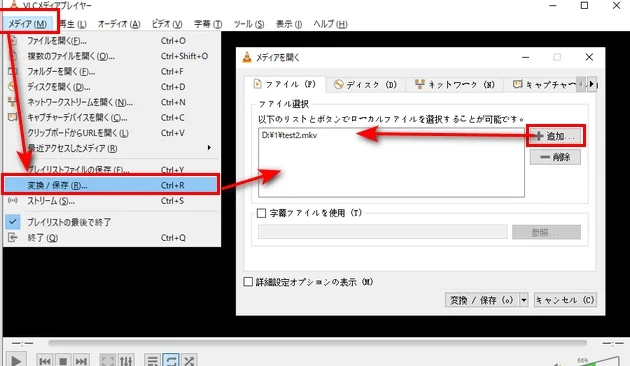Click the 変換 / 保存 (o) button
This screenshot has height=366, width=630.
point(482,300)
